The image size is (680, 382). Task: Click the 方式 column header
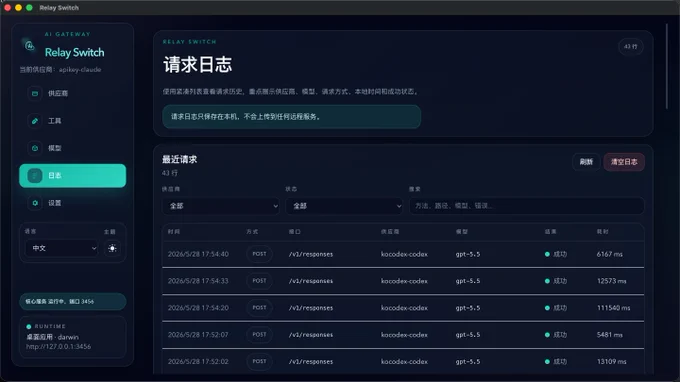[x=252, y=232]
